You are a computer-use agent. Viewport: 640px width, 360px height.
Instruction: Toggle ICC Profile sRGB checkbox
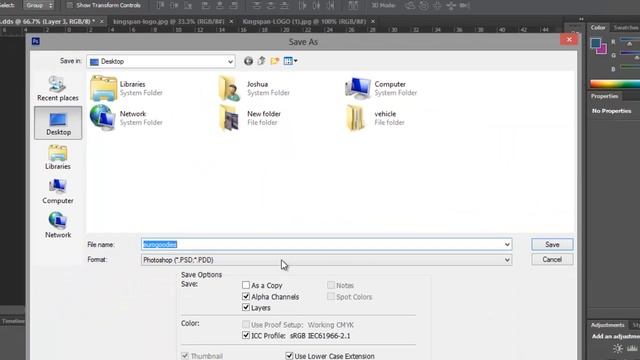tap(246, 336)
